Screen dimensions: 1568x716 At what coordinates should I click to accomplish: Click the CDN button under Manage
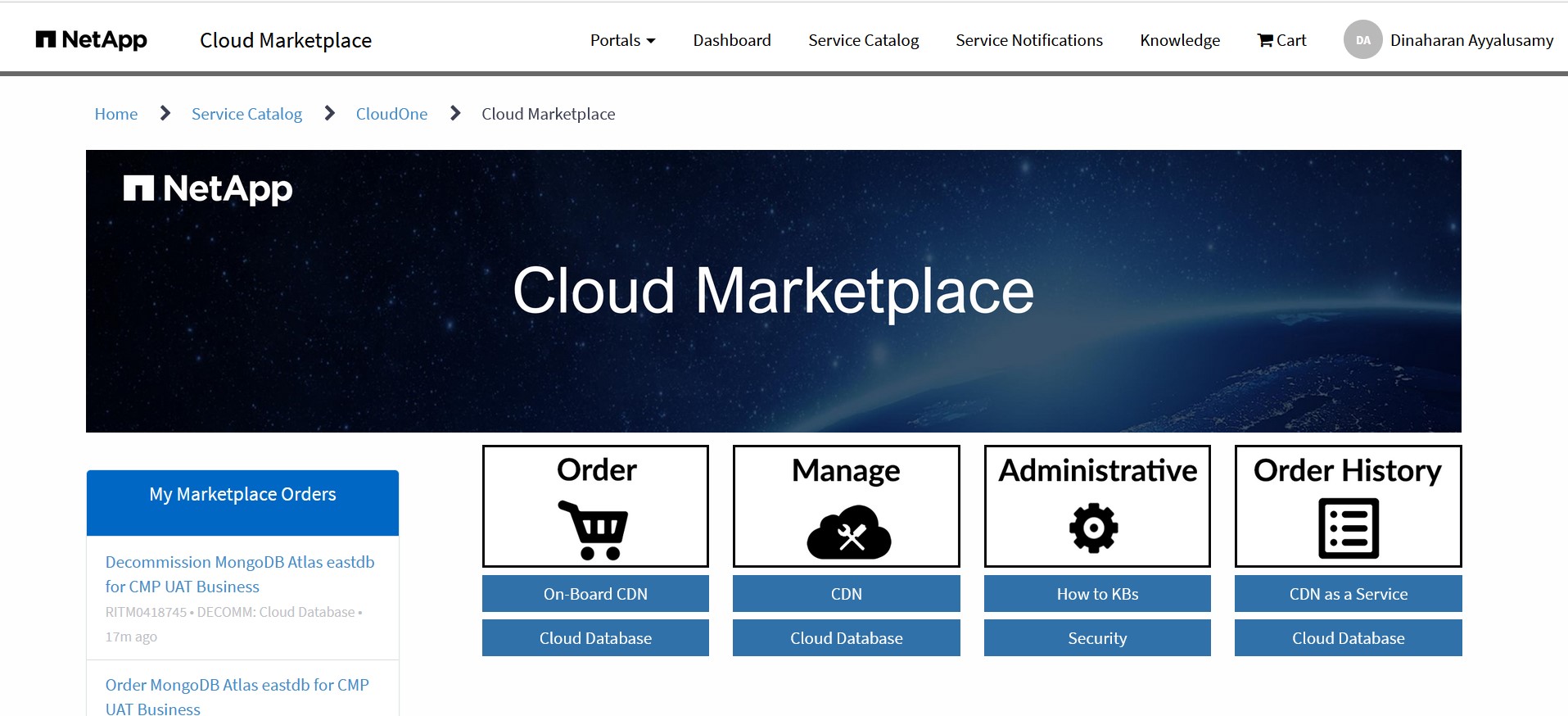click(846, 594)
